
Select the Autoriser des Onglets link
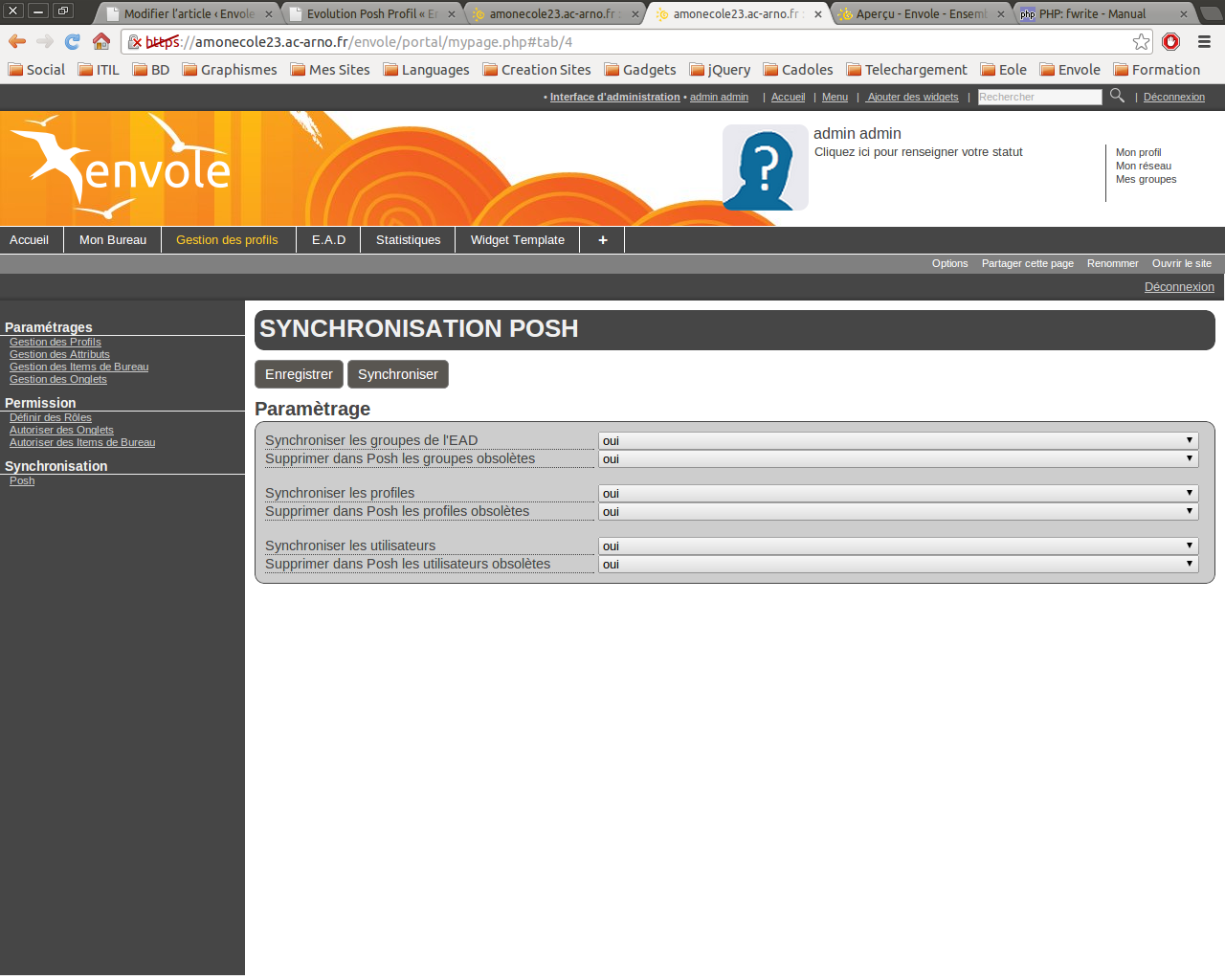[x=61, y=430]
